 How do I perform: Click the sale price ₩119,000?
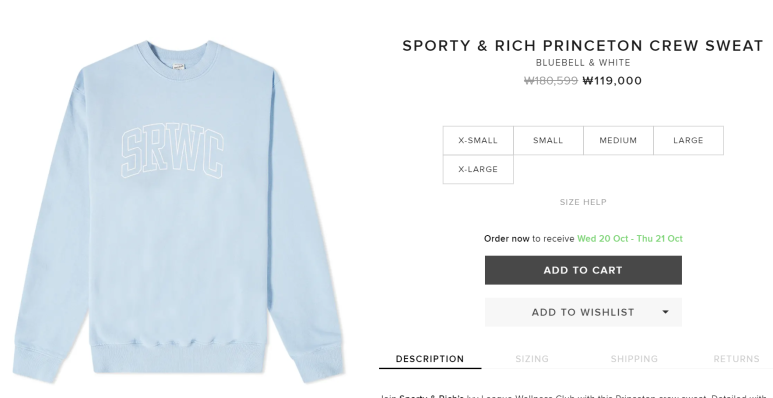(x=612, y=81)
